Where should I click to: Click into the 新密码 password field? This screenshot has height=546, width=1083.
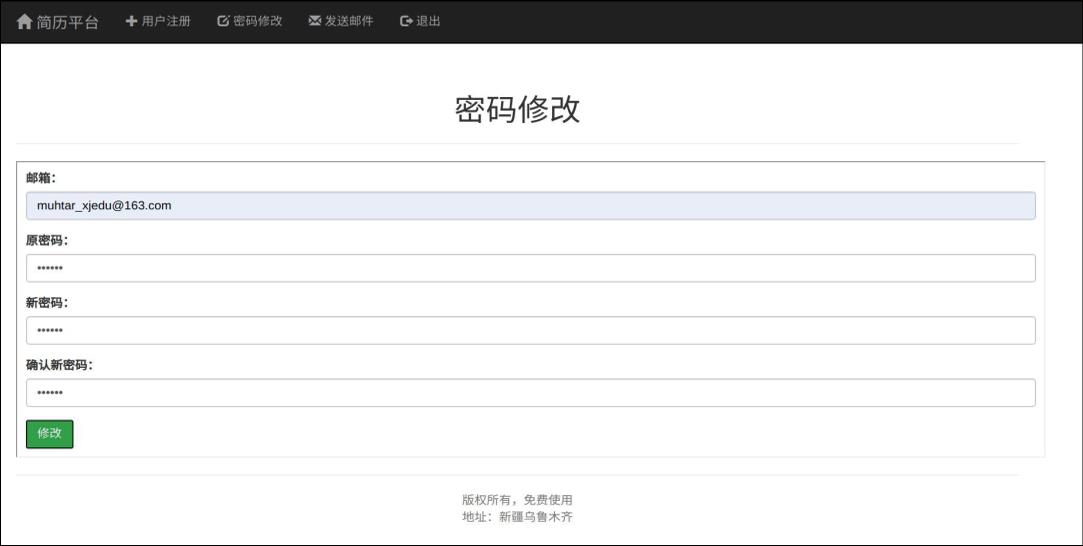[x=530, y=330]
